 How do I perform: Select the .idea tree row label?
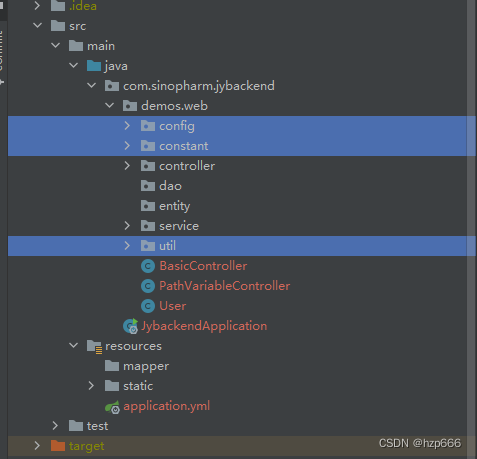83,6
